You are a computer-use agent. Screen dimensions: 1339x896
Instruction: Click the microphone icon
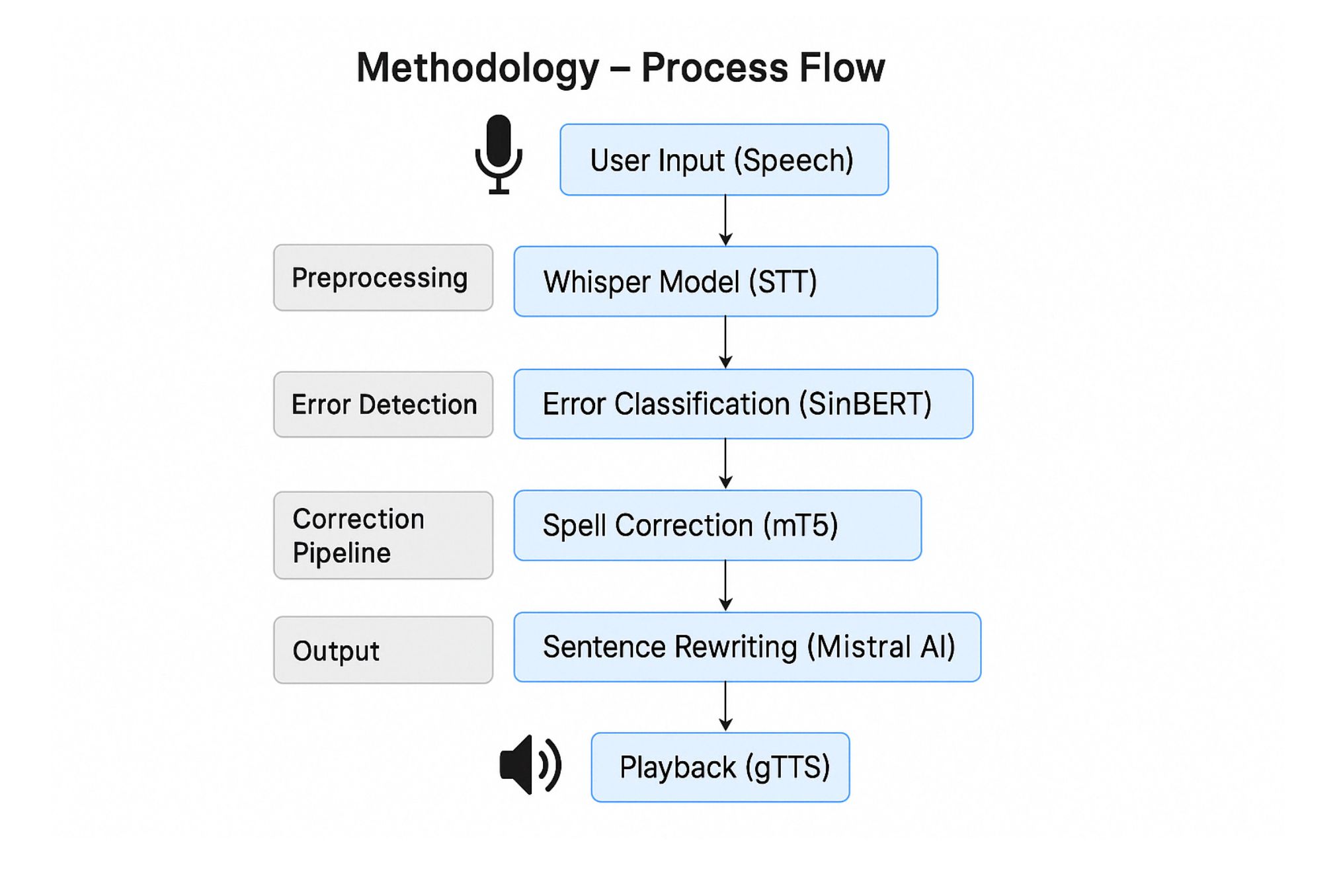(499, 154)
